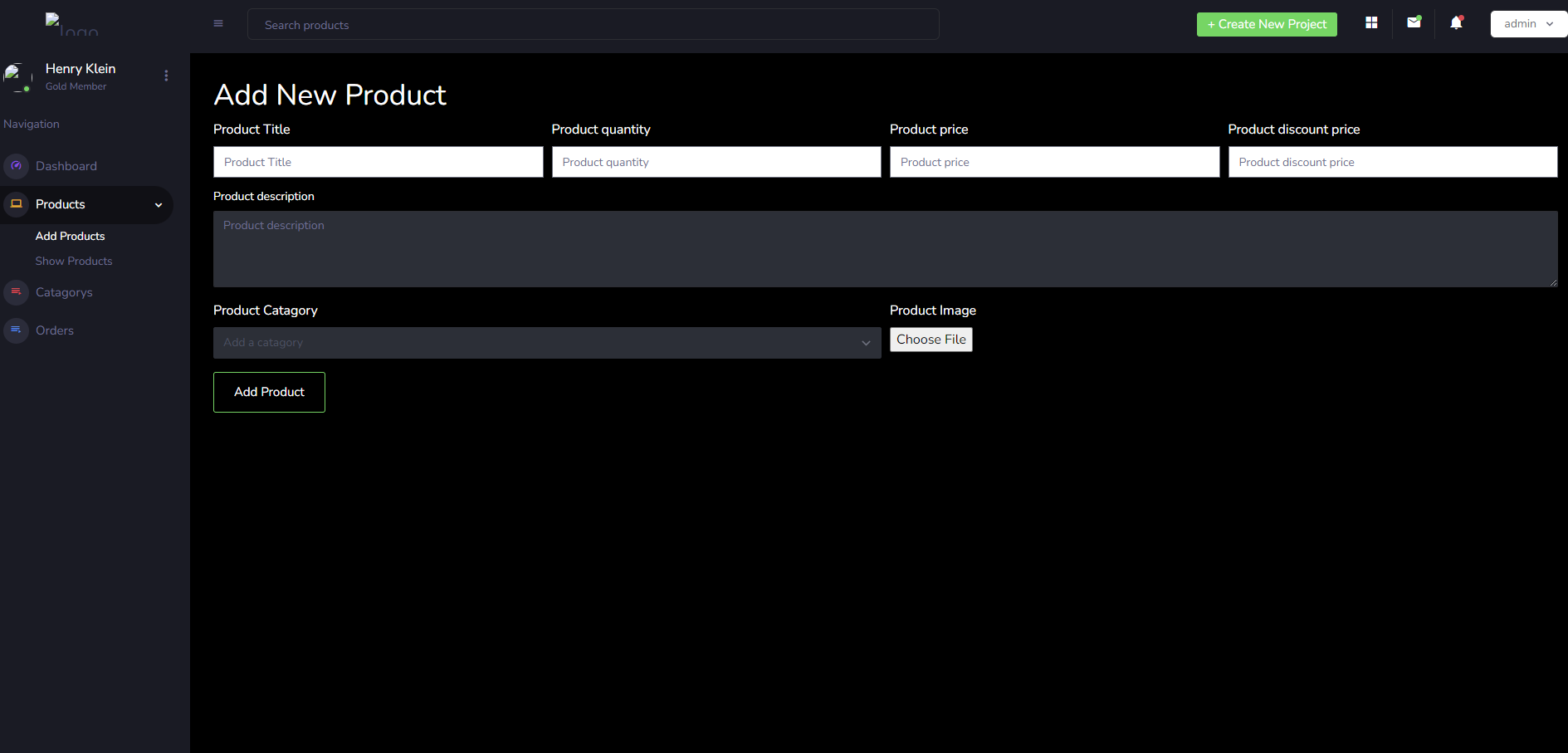
Task: Click the Add Product button
Action: pos(269,392)
